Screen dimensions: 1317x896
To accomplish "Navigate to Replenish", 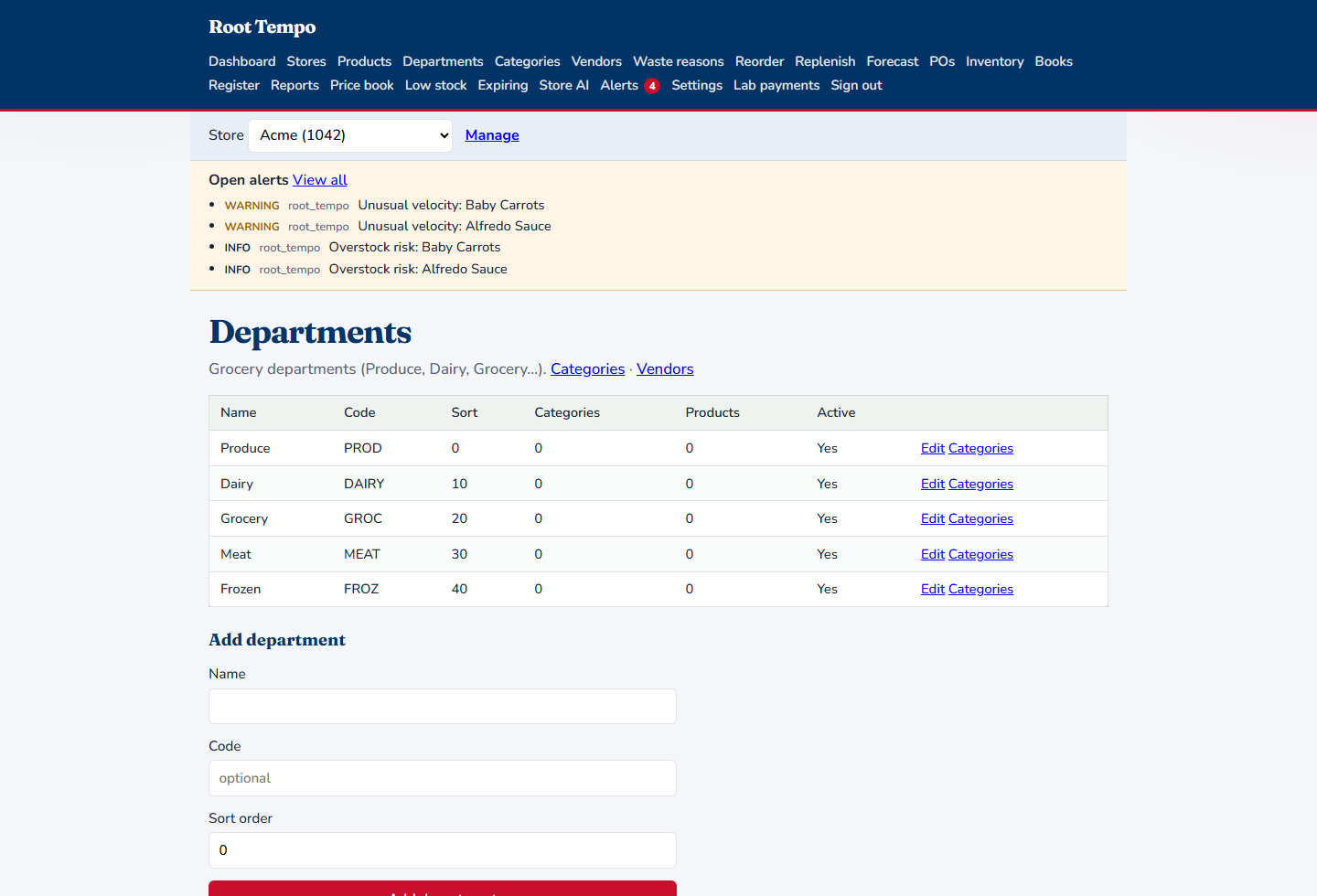I will click(825, 61).
